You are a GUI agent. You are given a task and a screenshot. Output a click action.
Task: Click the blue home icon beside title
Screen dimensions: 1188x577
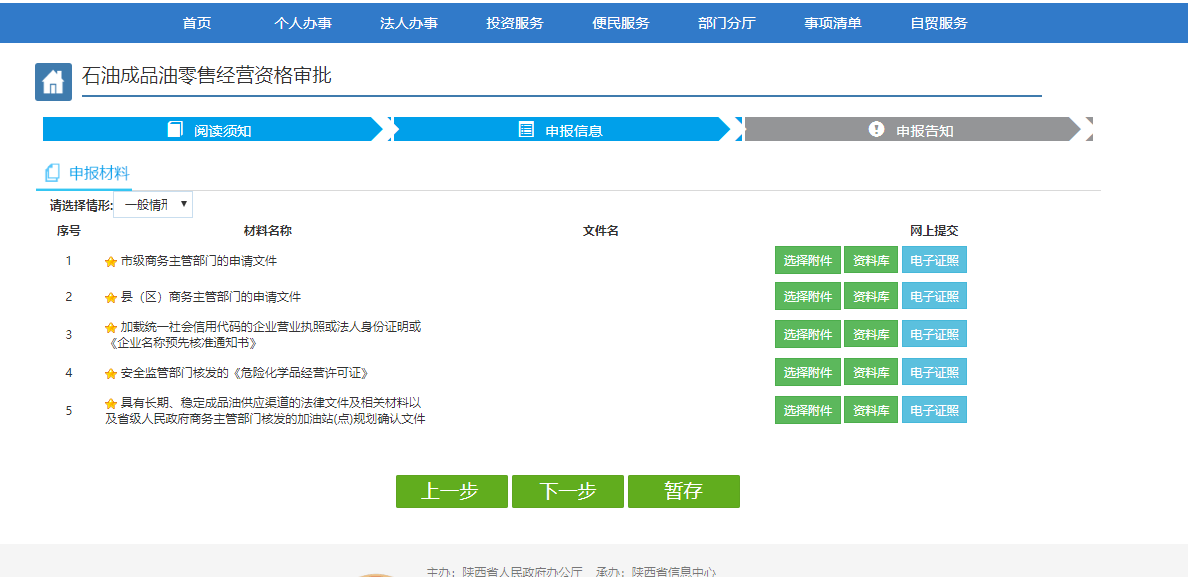[53, 82]
